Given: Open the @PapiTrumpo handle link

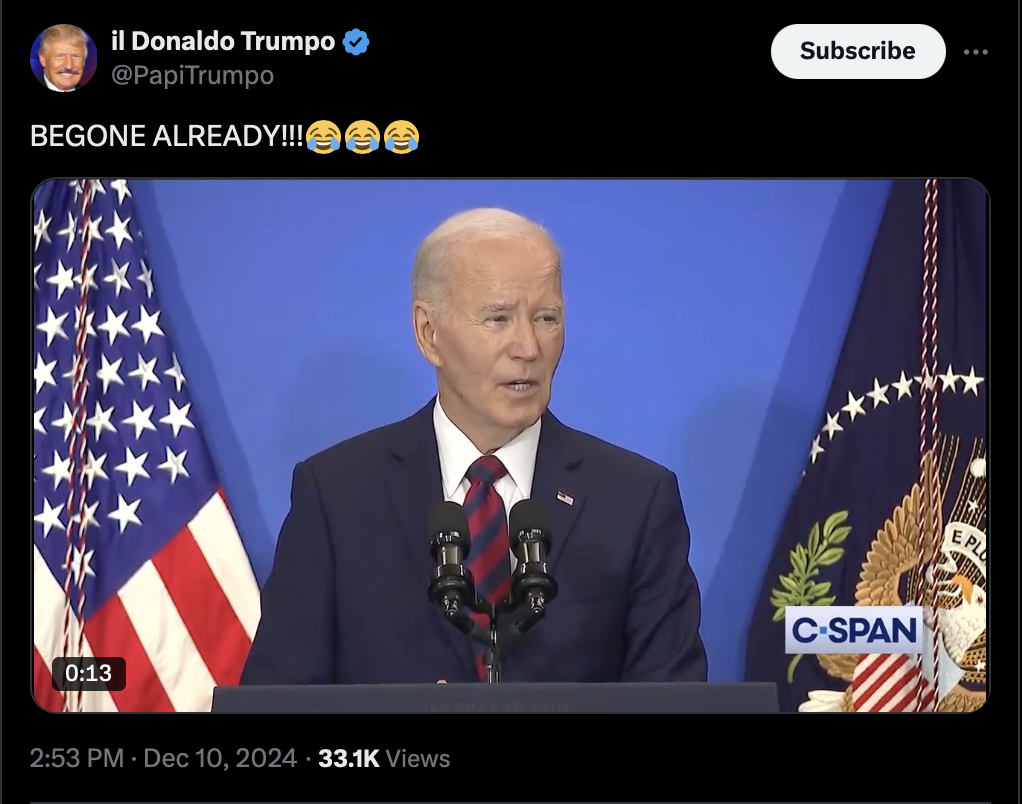Looking at the screenshot, I should click(x=192, y=75).
